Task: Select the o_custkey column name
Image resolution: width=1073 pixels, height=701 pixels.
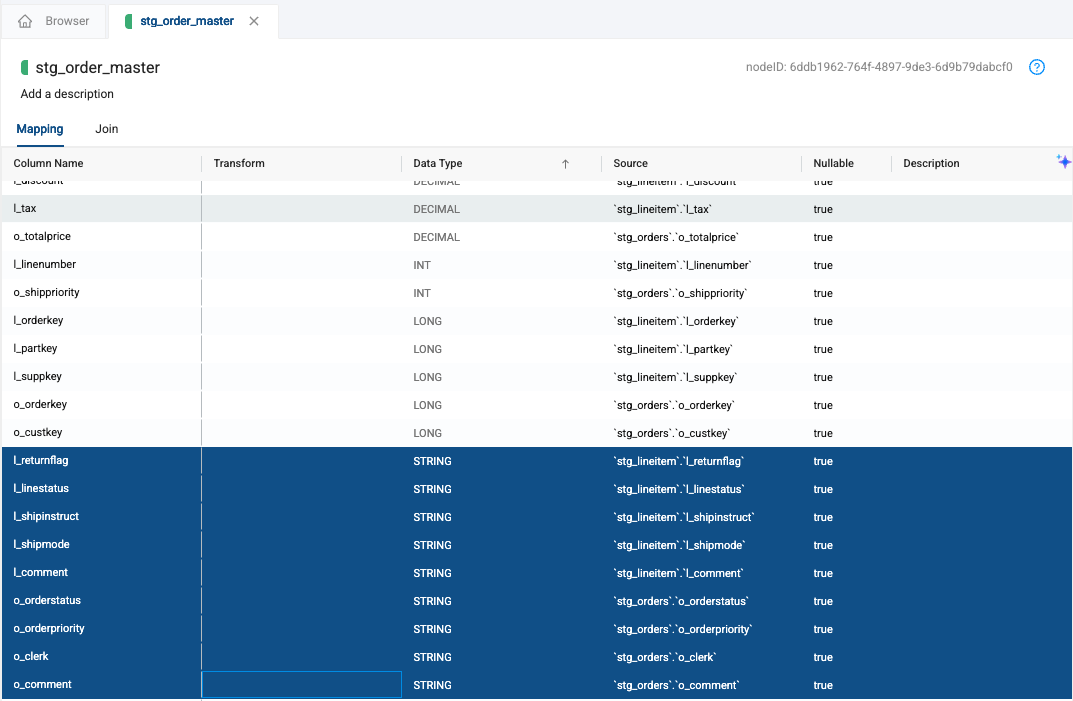Action: [x=38, y=433]
